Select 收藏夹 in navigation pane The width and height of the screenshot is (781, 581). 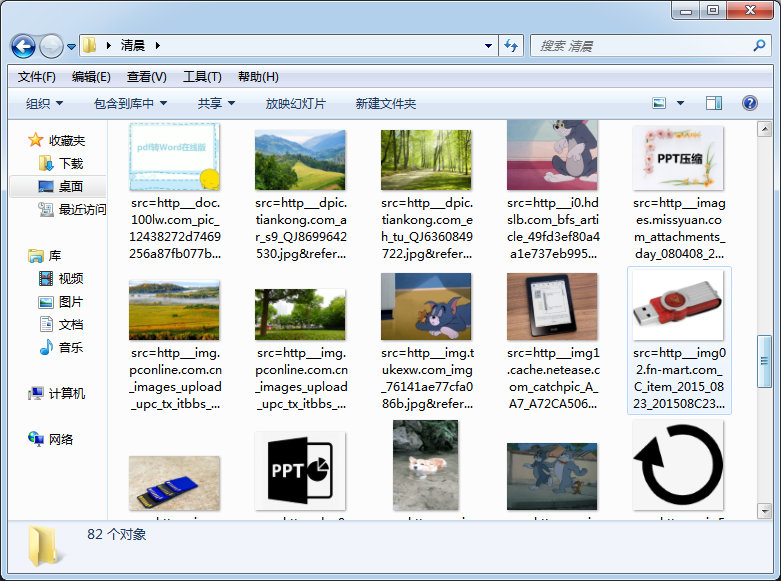click(56, 141)
